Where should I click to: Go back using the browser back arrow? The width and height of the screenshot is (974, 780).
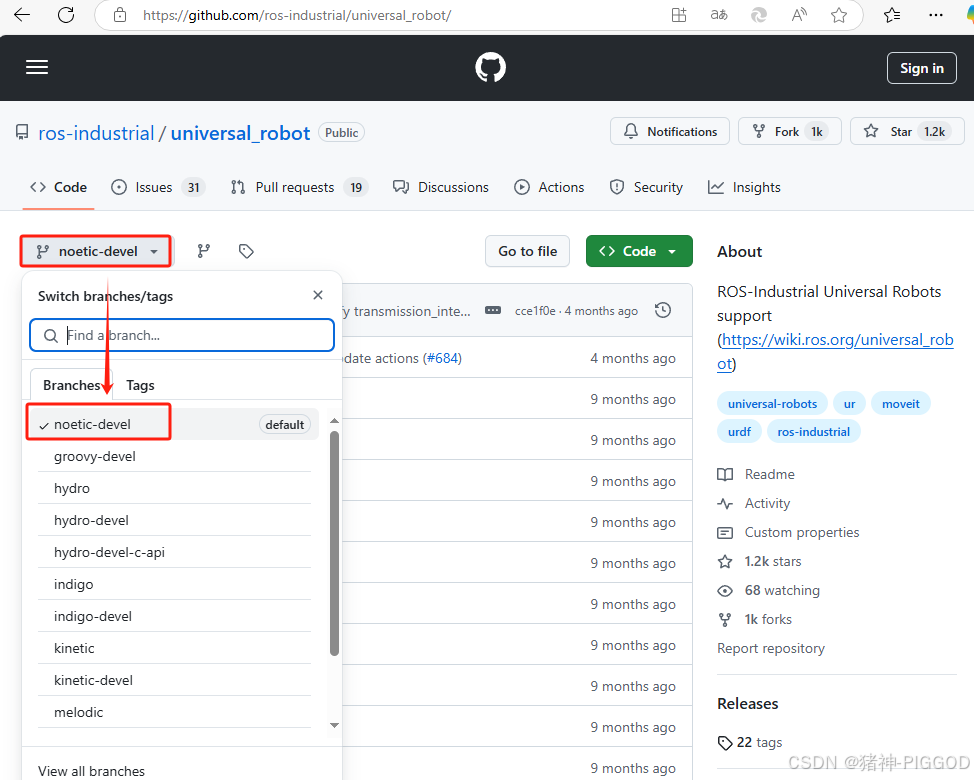tap(22, 15)
